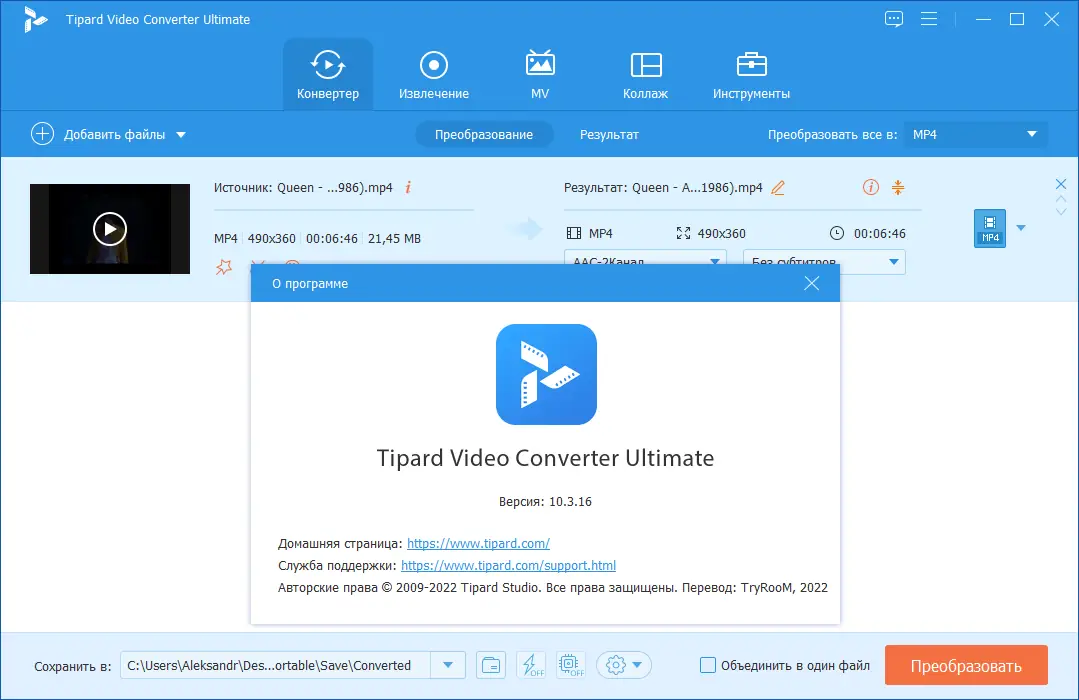Open the Конвертер tab

coord(328,74)
